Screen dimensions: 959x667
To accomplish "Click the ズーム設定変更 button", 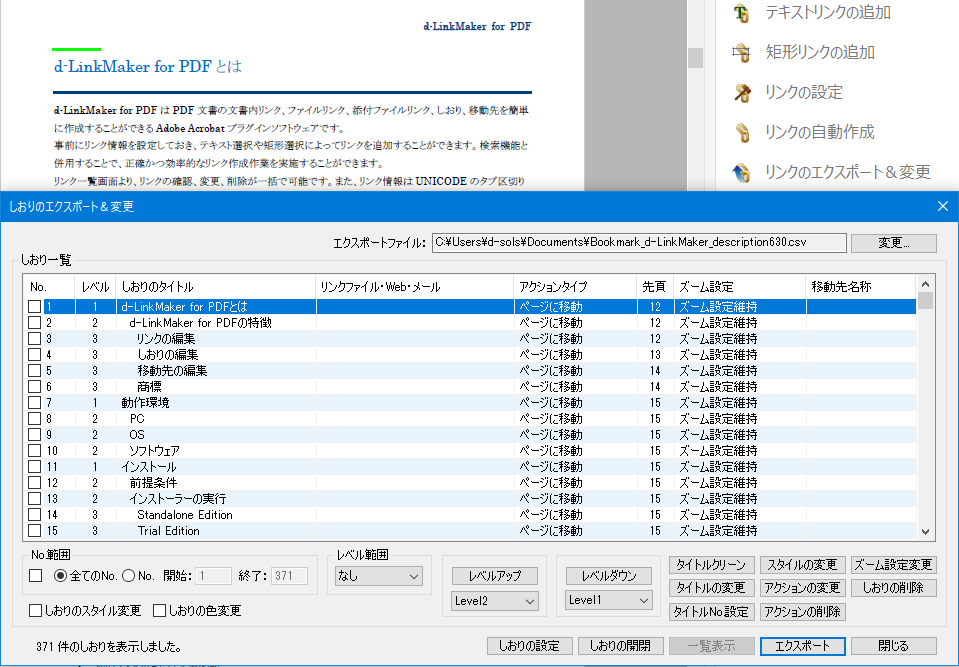I will [x=894, y=564].
